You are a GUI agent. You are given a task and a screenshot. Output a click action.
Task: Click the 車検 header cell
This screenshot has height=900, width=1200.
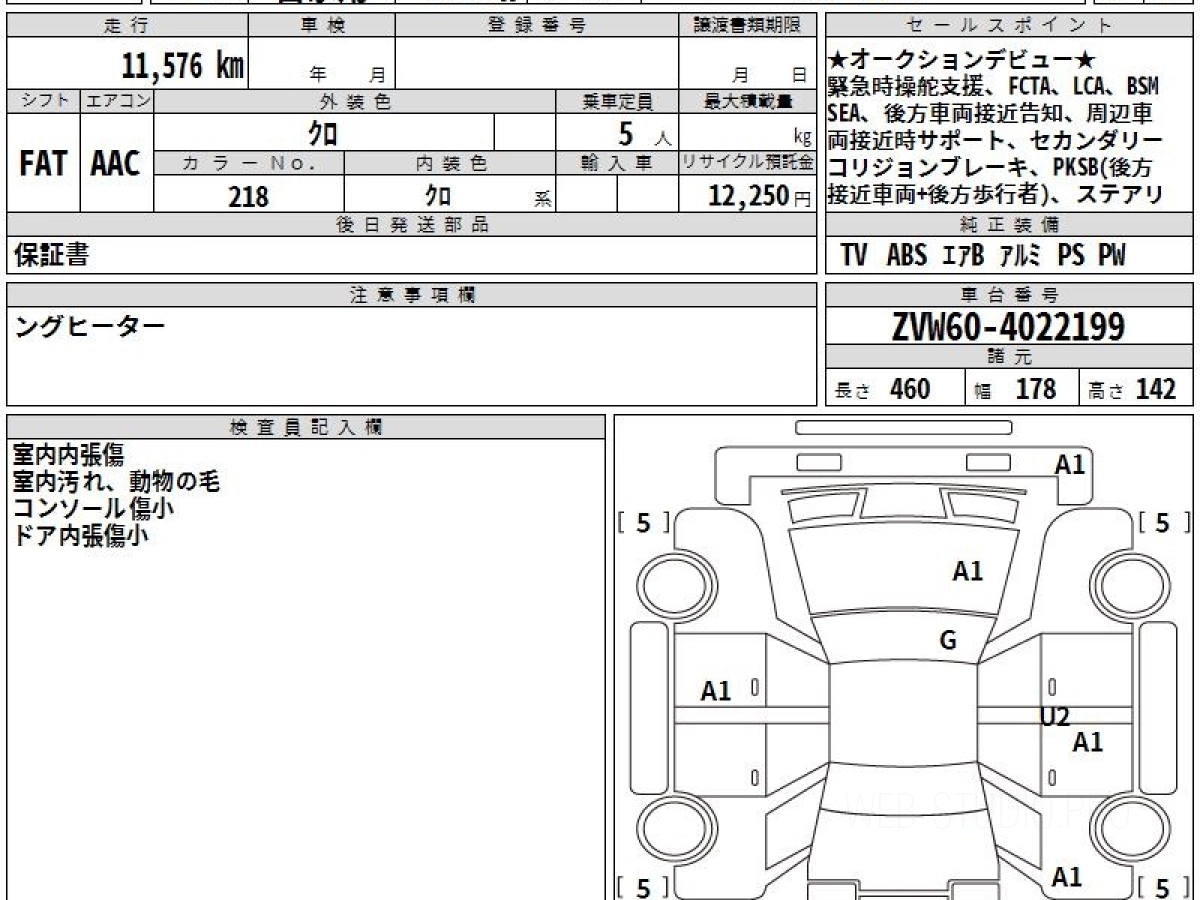(322, 26)
